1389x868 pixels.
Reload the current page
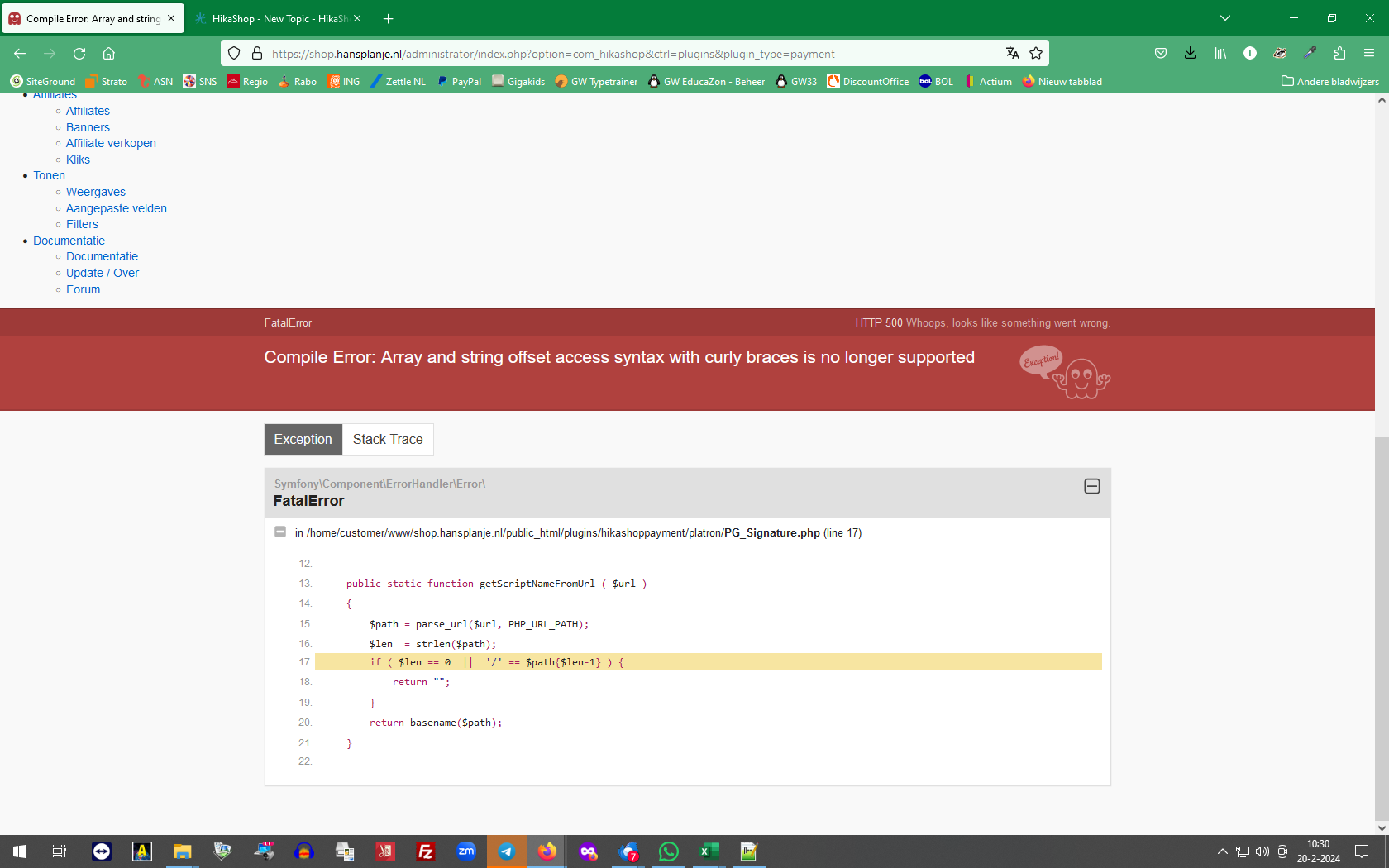(x=79, y=54)
